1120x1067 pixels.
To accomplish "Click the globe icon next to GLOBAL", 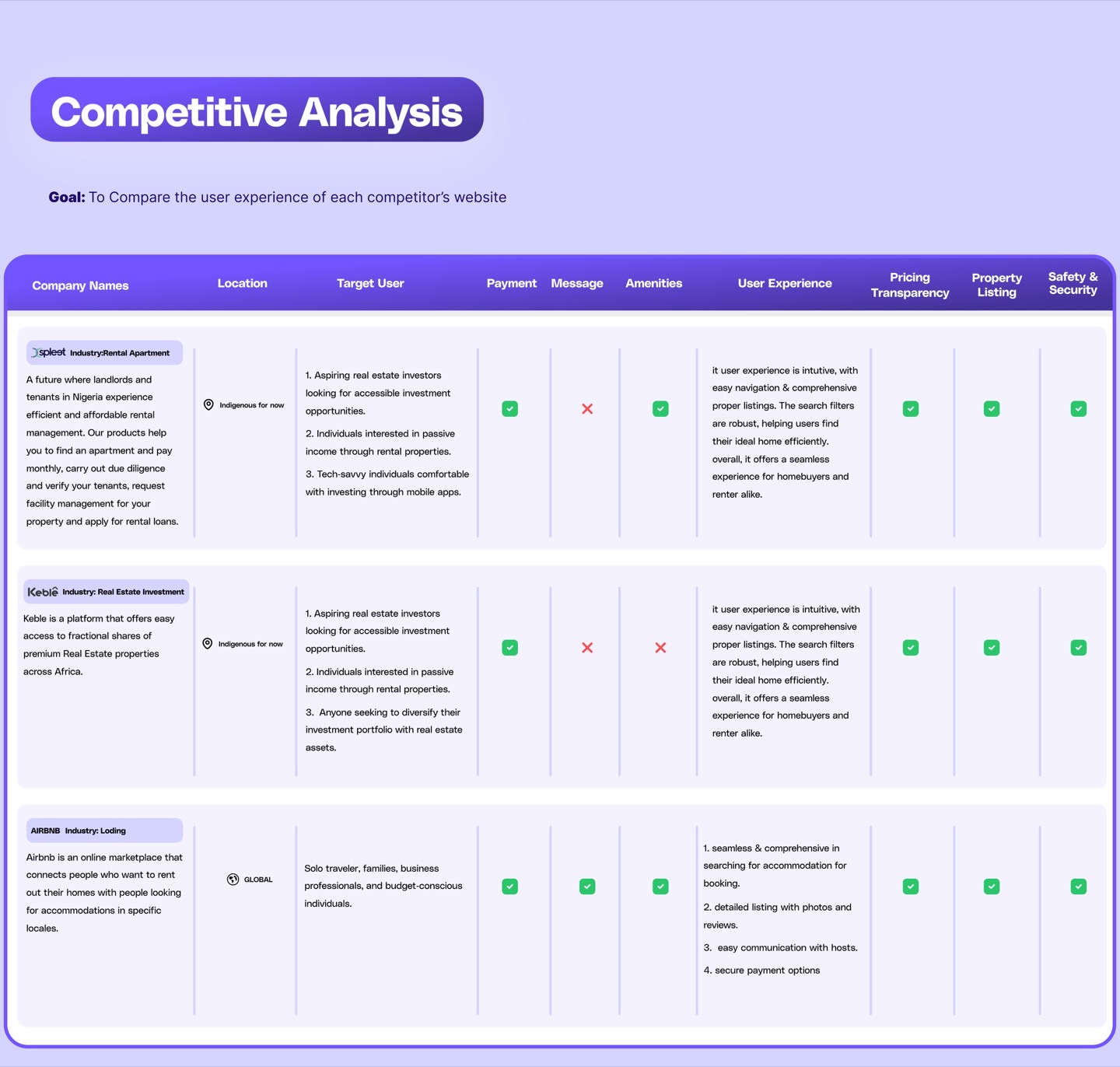I will [233, 880].
